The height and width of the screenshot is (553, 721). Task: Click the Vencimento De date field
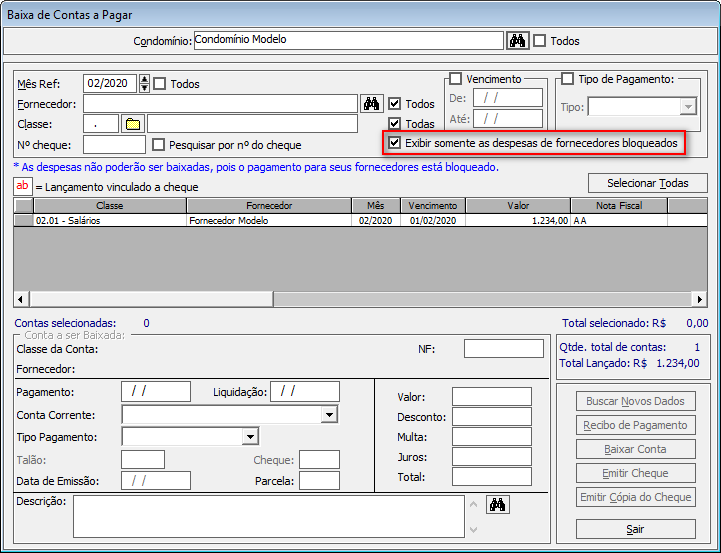508,98
